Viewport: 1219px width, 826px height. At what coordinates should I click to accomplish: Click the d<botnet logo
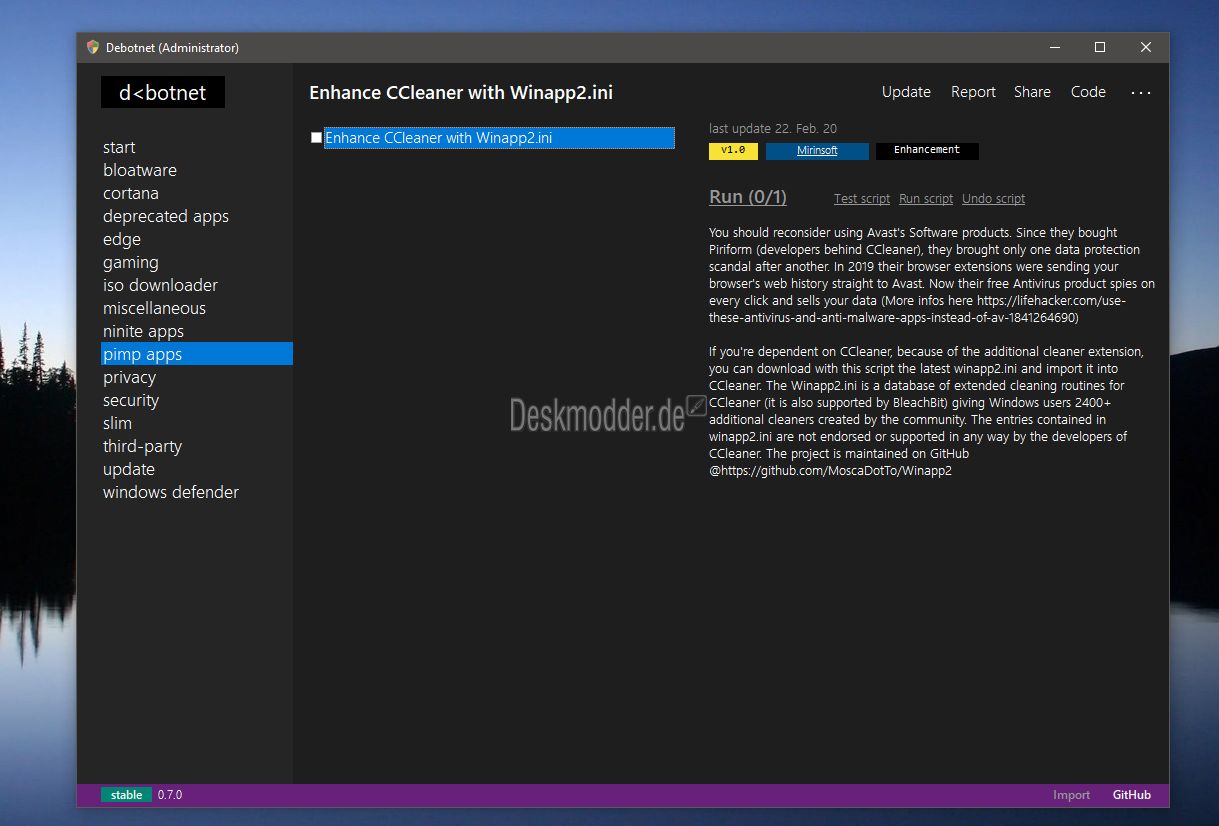[163, 92]
